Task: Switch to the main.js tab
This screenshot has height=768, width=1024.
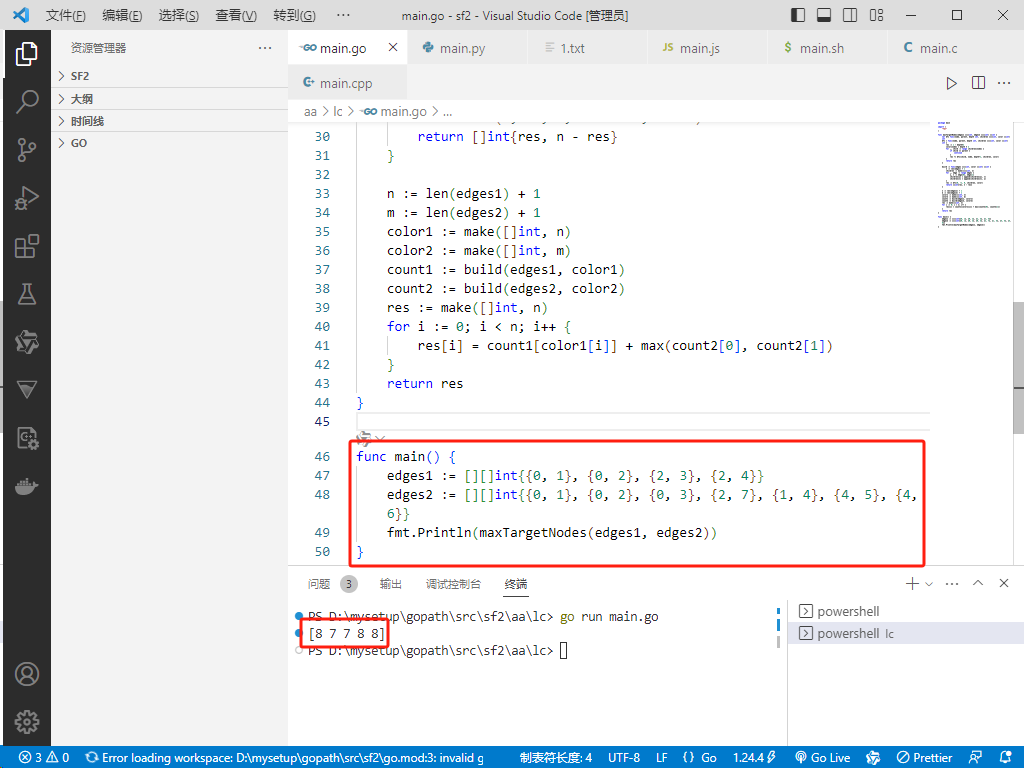Action: point(707,48)
